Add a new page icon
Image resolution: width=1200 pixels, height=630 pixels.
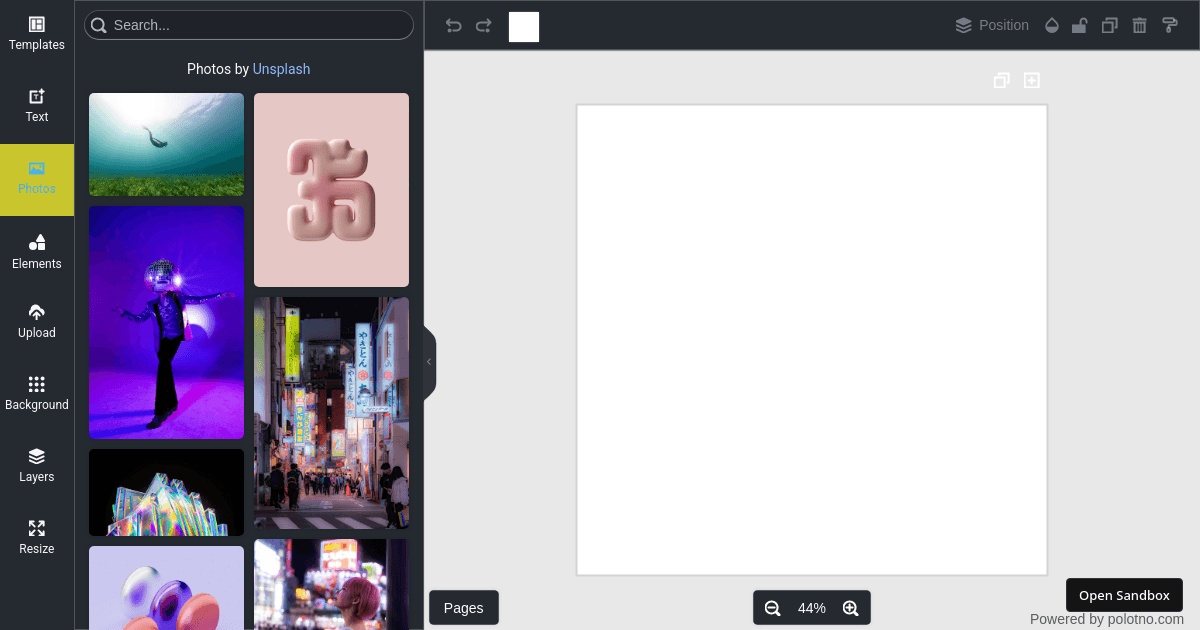coord(1032,80)
